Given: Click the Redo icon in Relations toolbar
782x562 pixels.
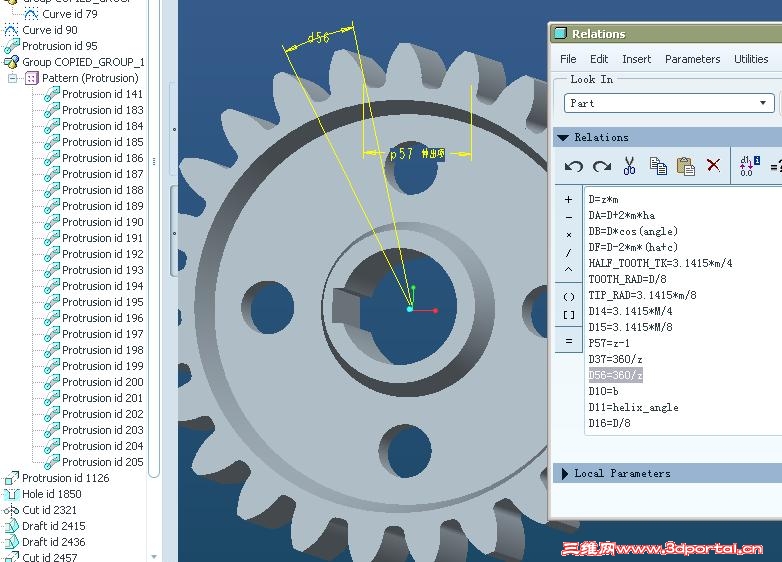Looking at the screenshot, I should tap(602, 166).
